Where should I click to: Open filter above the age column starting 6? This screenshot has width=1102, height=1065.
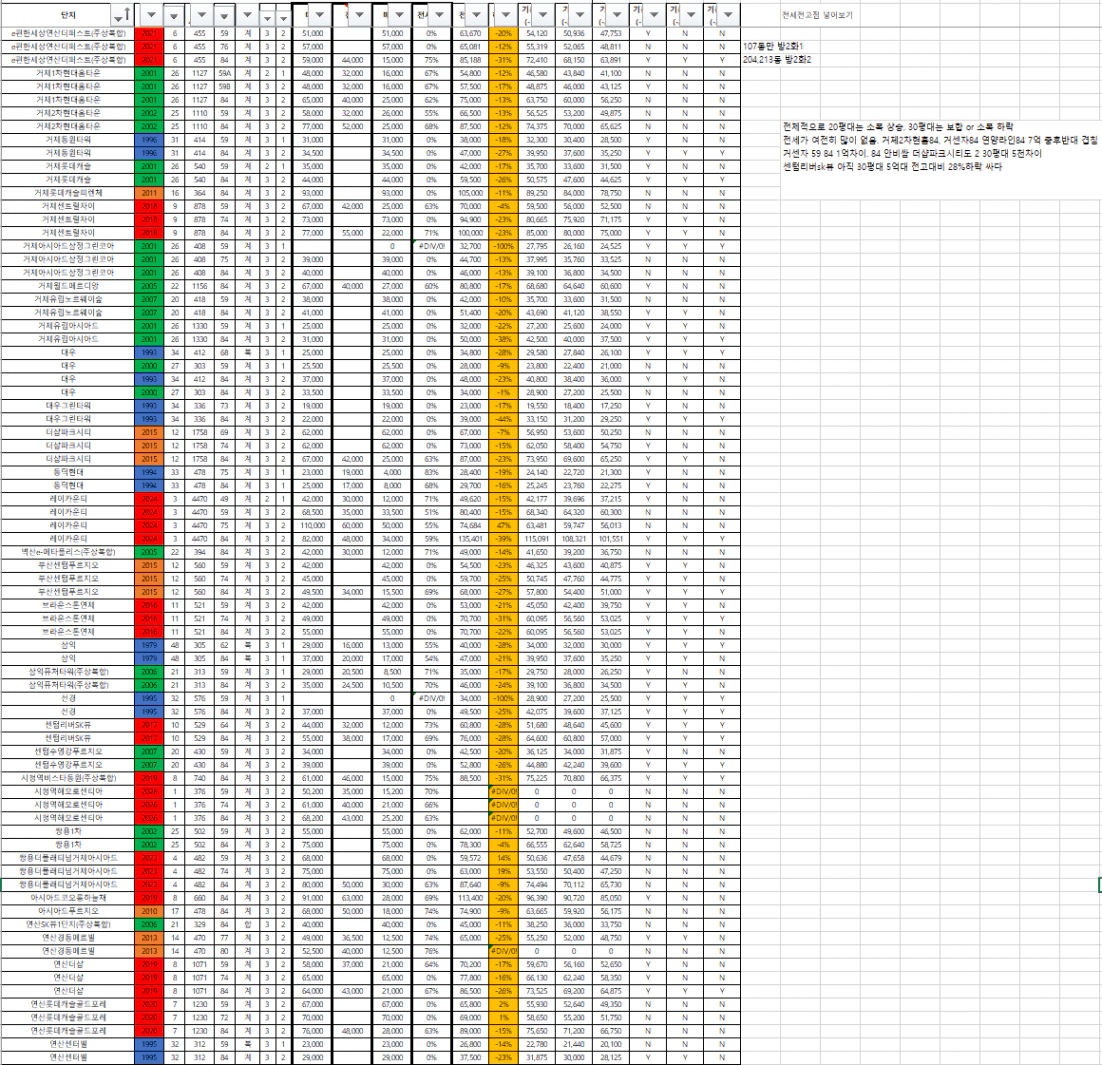pos(174,15)
